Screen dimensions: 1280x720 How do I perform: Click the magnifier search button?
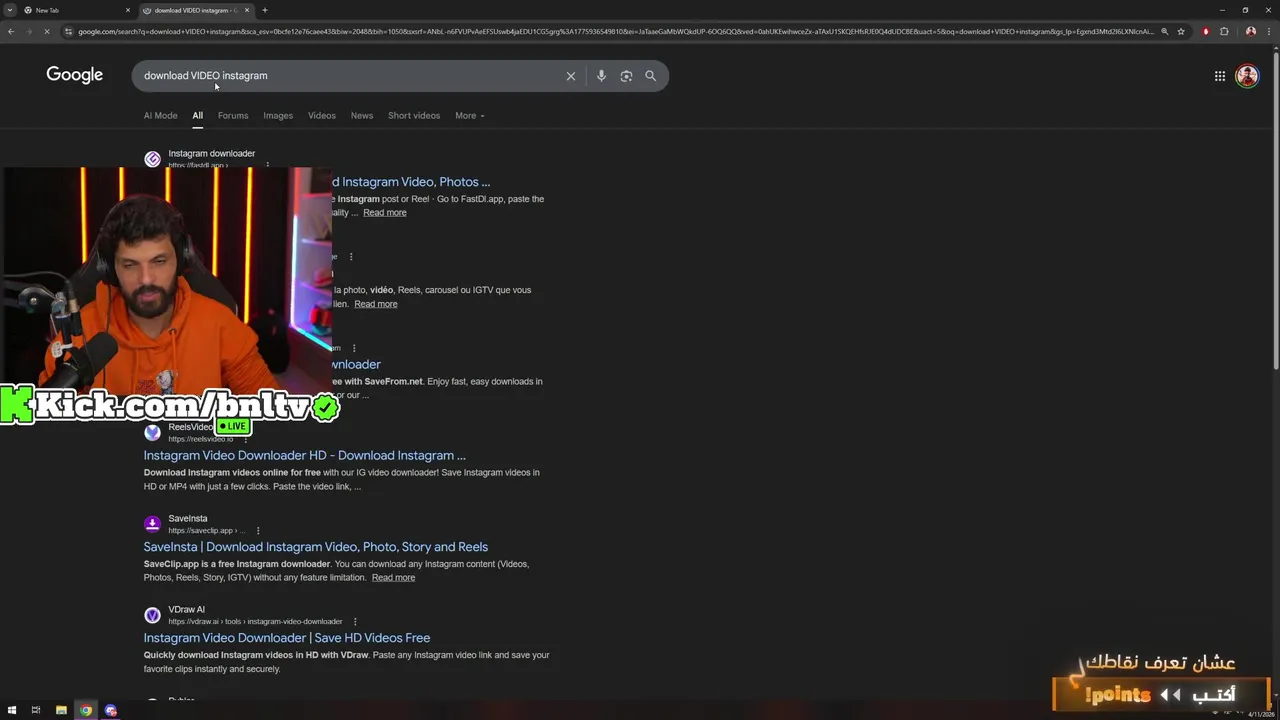[650, 76]
